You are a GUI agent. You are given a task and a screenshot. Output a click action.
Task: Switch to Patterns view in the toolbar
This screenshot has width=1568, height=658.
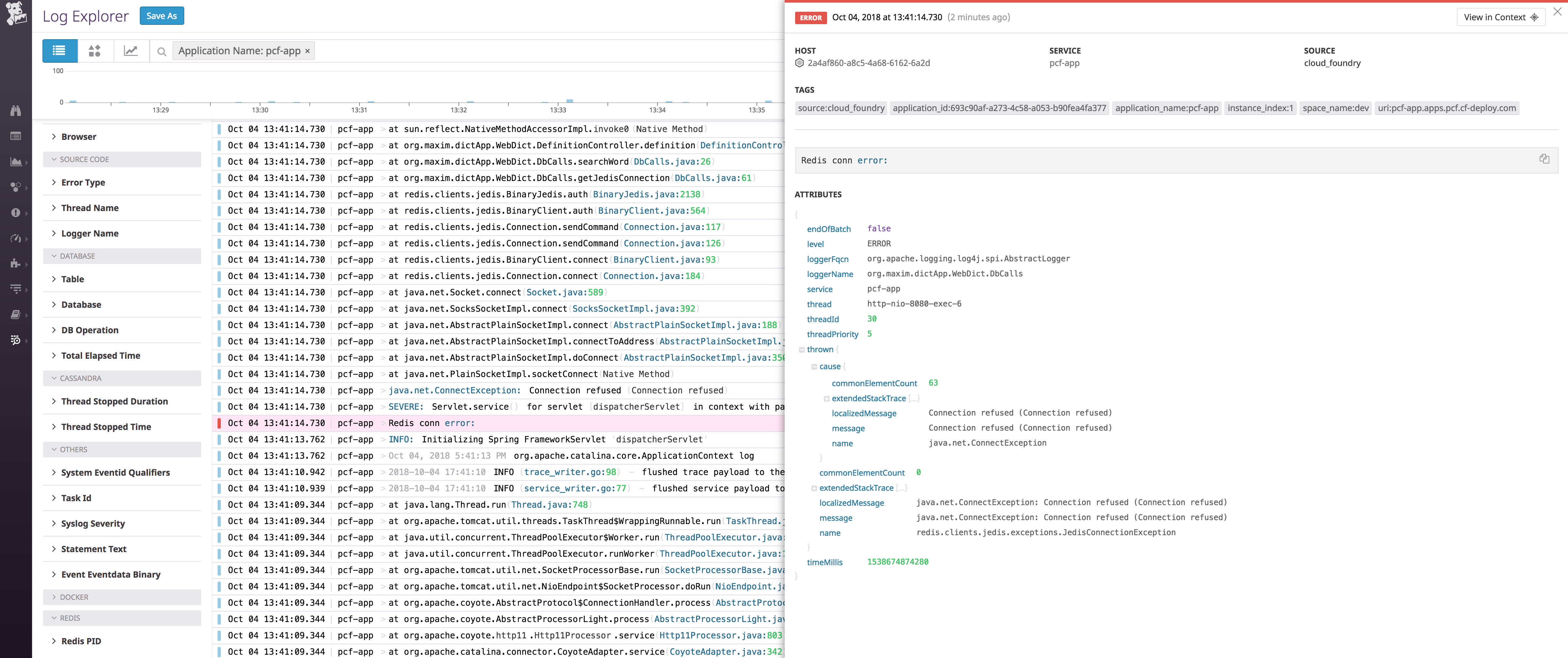(x=94, y=51)
